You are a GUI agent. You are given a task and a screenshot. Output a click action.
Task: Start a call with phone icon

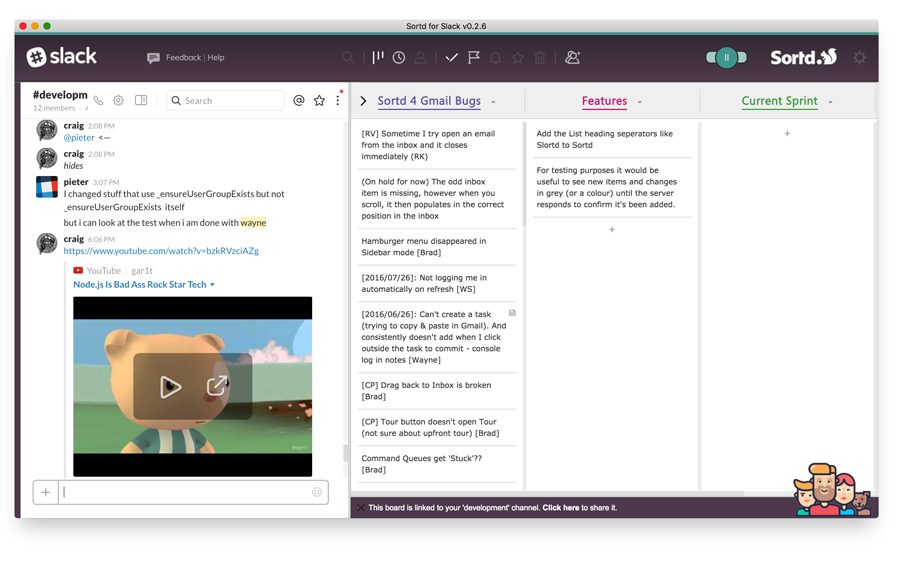(98, 101)
